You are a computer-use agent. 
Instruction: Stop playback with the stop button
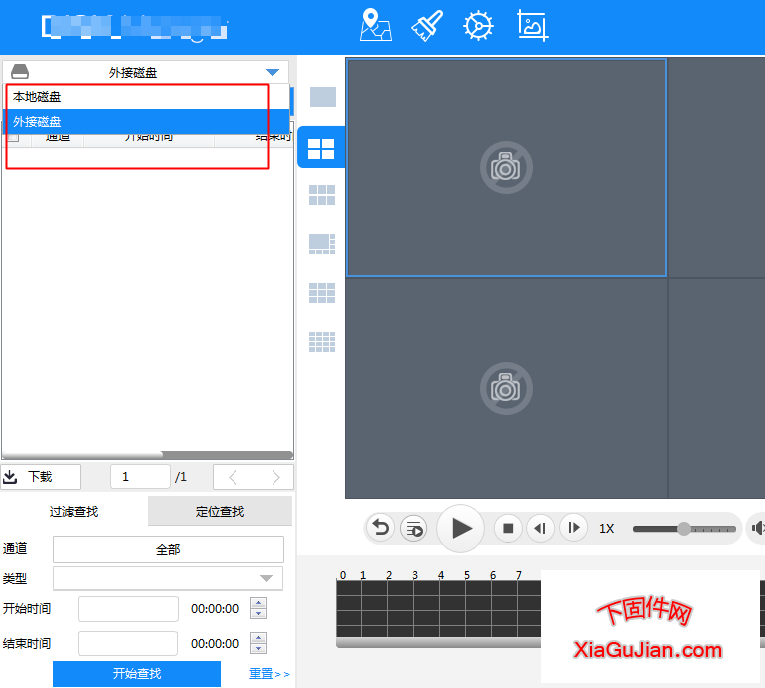tap(508, 528)
